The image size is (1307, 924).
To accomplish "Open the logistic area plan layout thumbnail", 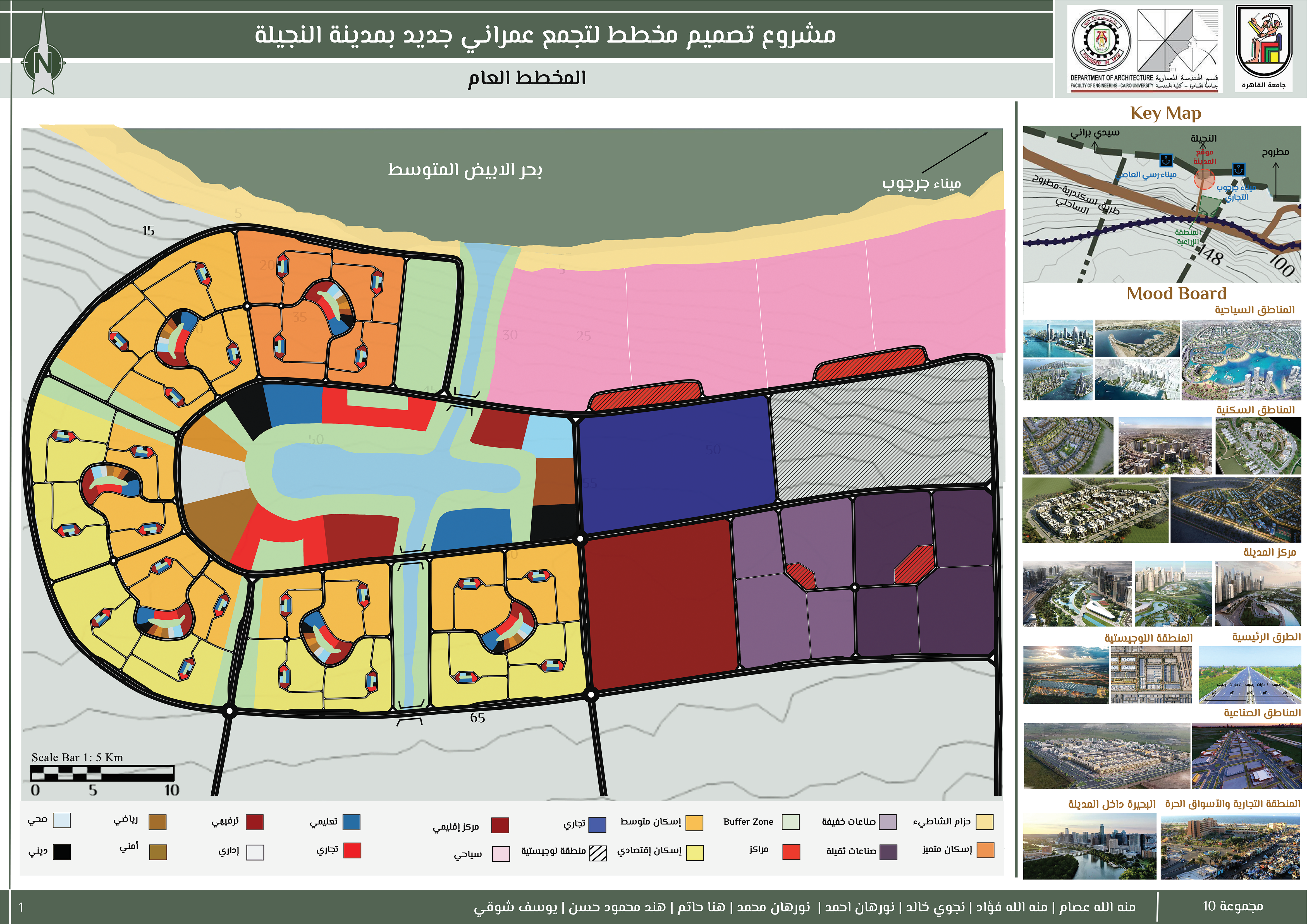I will click(x=1151, y=675).
